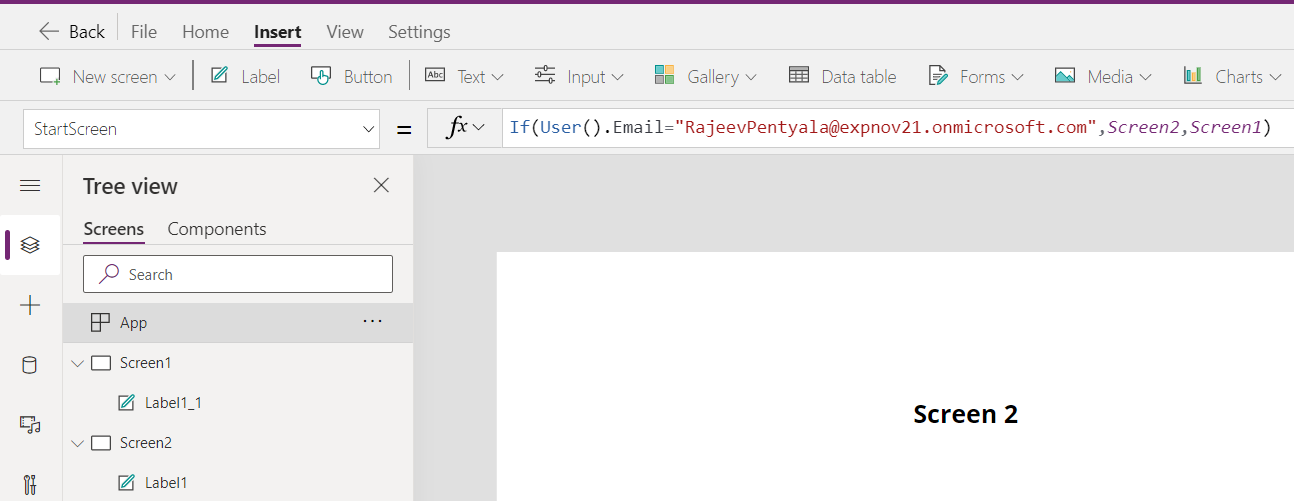Expand the New screen dropdown
Viewport: 1294px width, 501px height.
click(107, 76)
